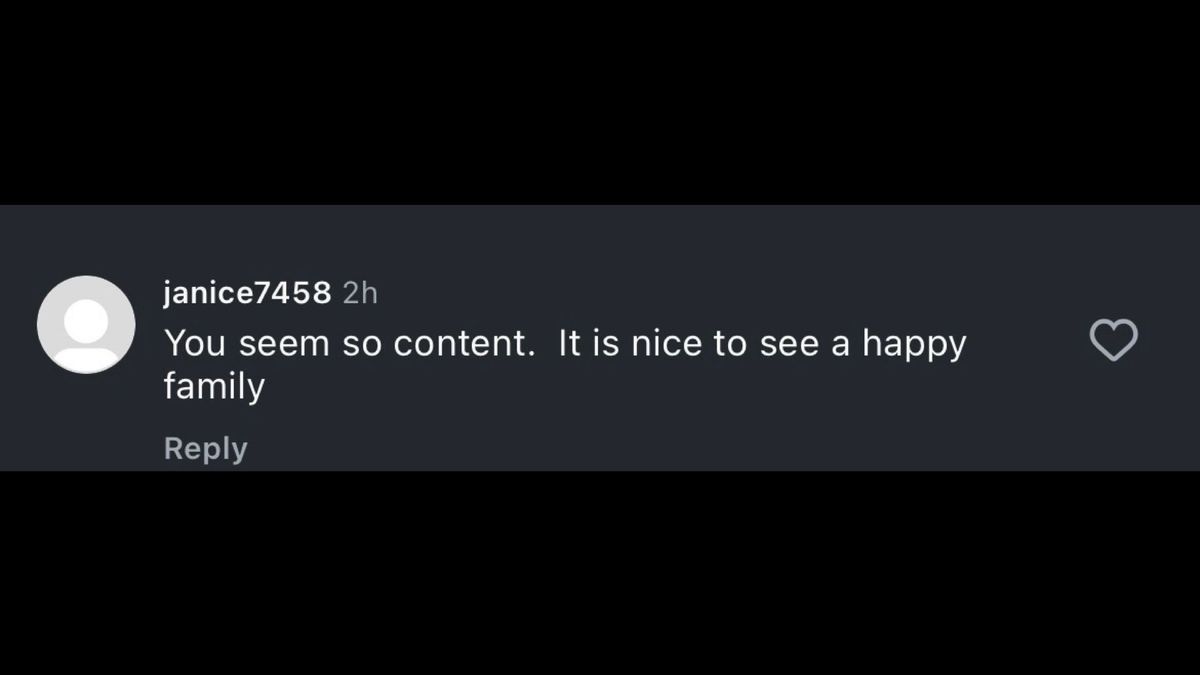
Task: Click the phrase "happy" in the comment
Action: (x=914, y=345)
